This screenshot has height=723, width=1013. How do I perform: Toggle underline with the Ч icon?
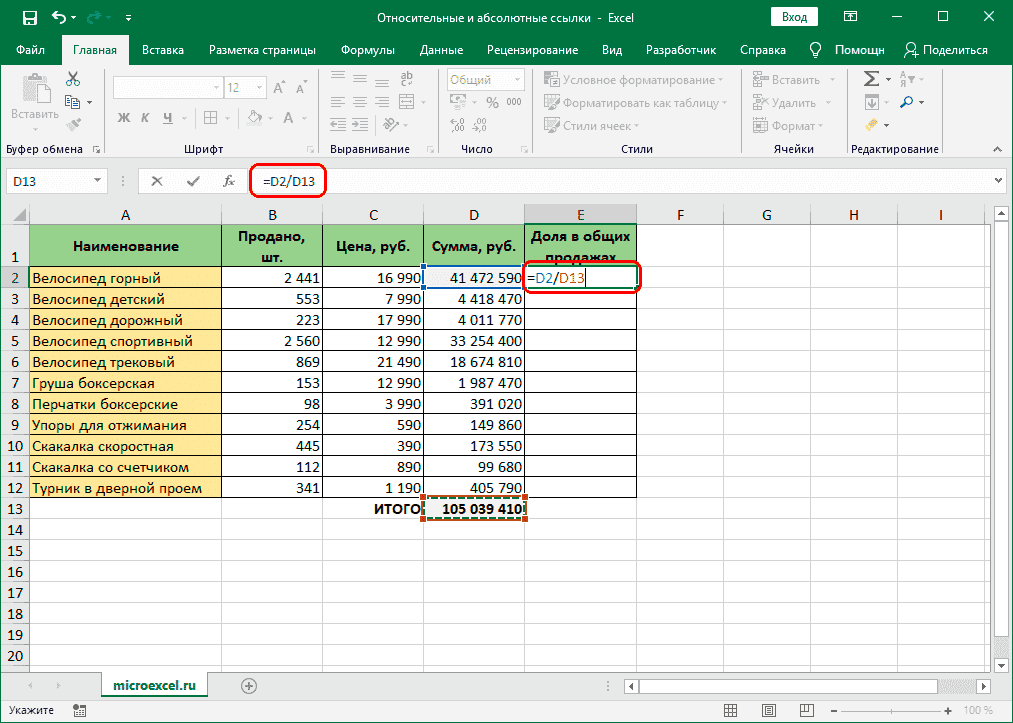168,117
